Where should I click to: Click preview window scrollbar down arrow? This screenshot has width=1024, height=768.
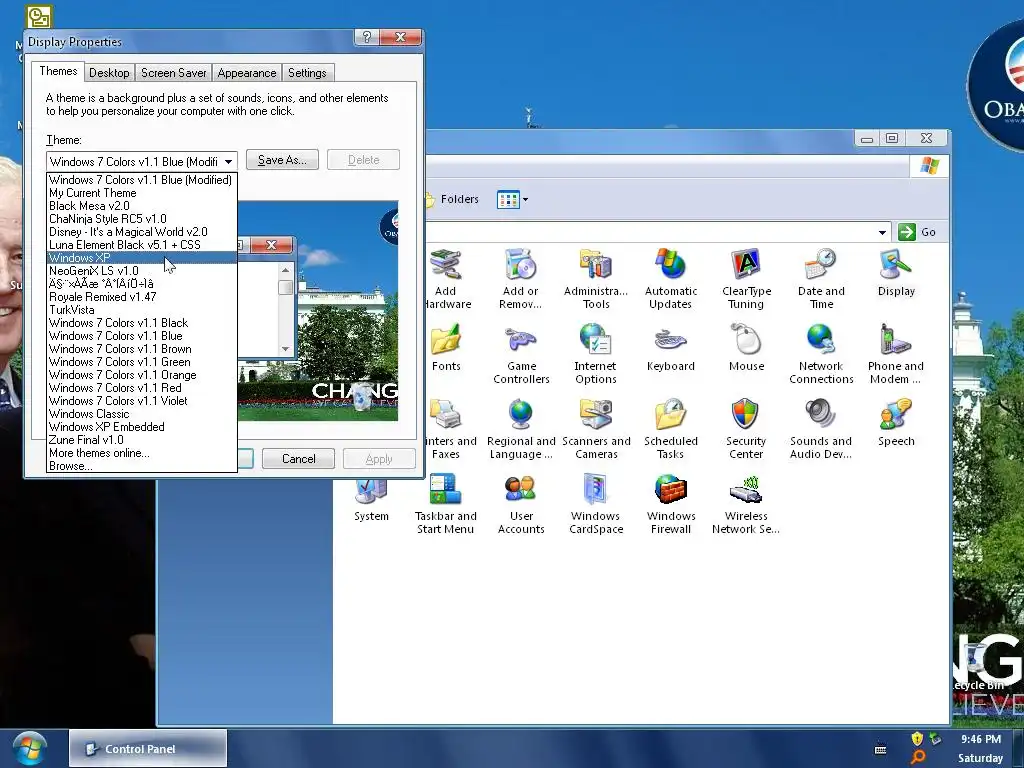tap(285, 349)
